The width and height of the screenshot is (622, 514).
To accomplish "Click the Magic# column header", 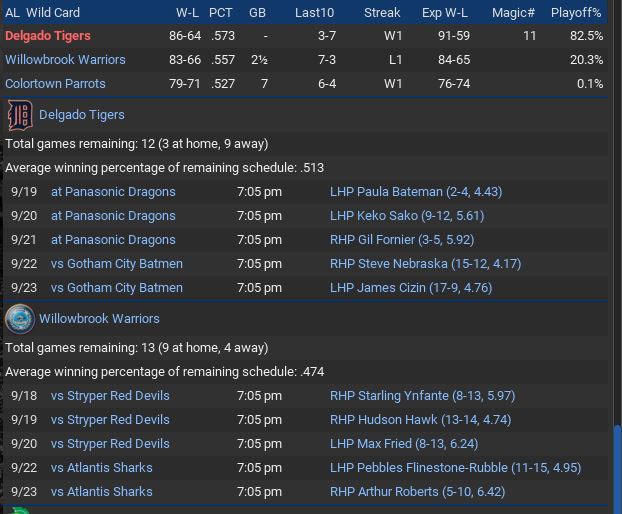I will tap(513, 13).
